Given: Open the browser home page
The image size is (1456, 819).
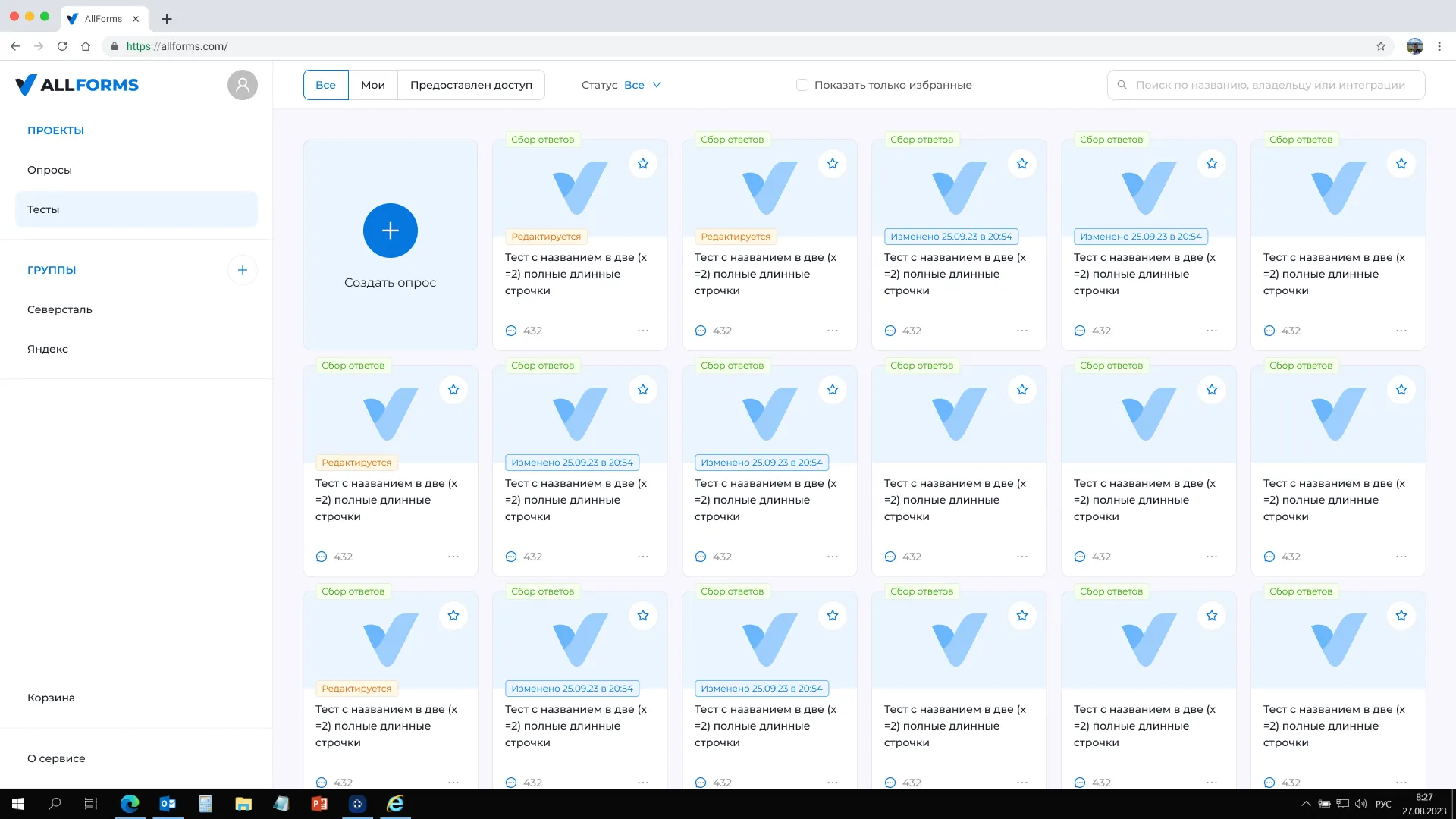Looking at the screenshot, I should [86, 46].
